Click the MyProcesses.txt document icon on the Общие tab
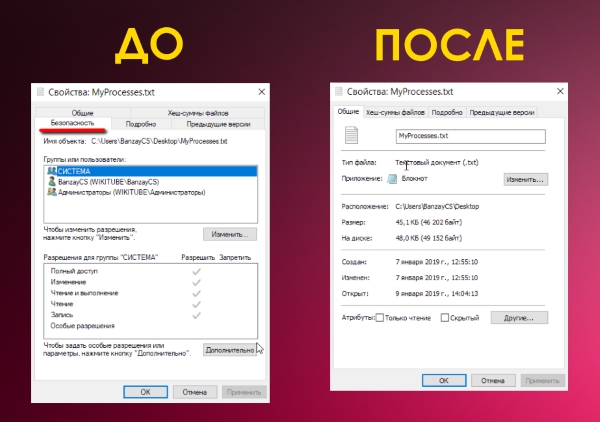 click(x=349, y=135)
